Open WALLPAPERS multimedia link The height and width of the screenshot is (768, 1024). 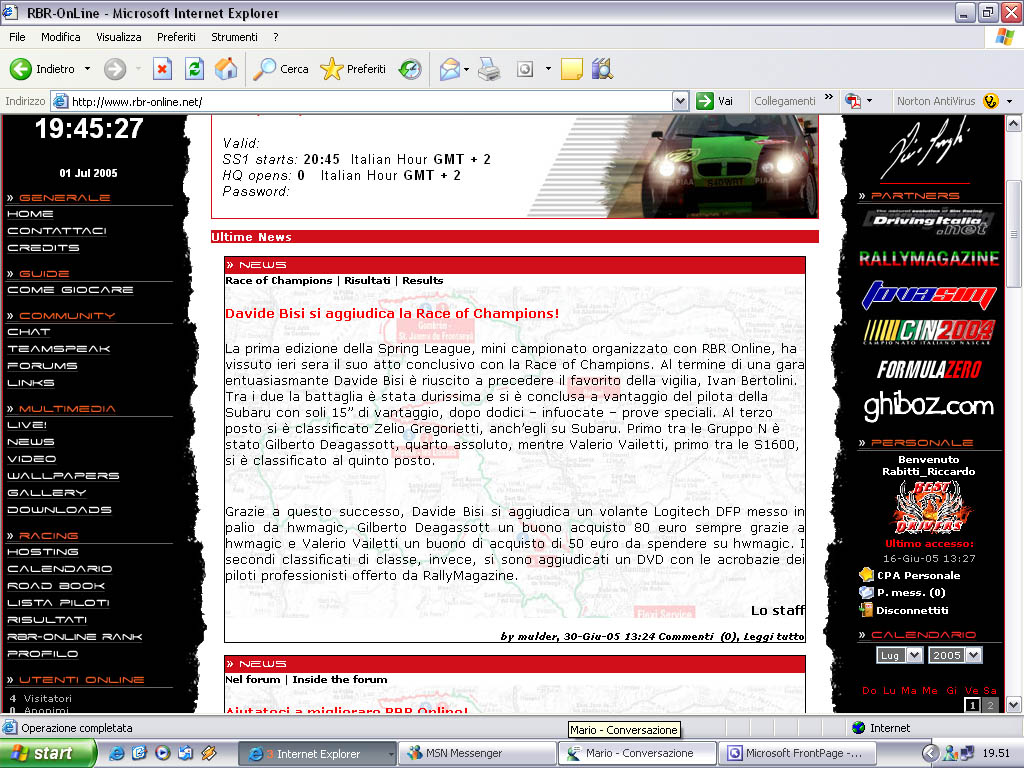click(x=63, y=475)
